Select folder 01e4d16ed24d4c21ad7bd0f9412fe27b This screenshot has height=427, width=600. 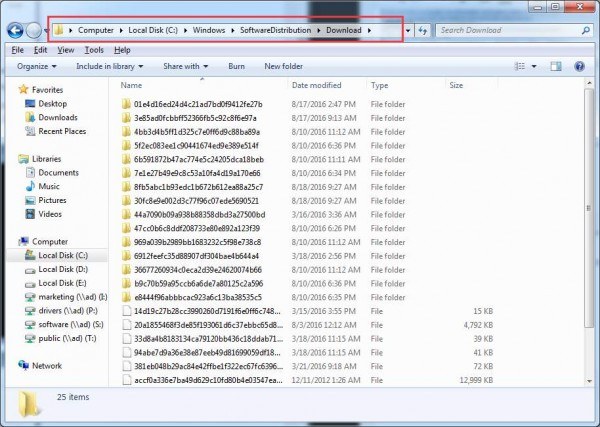pos(198,104)
